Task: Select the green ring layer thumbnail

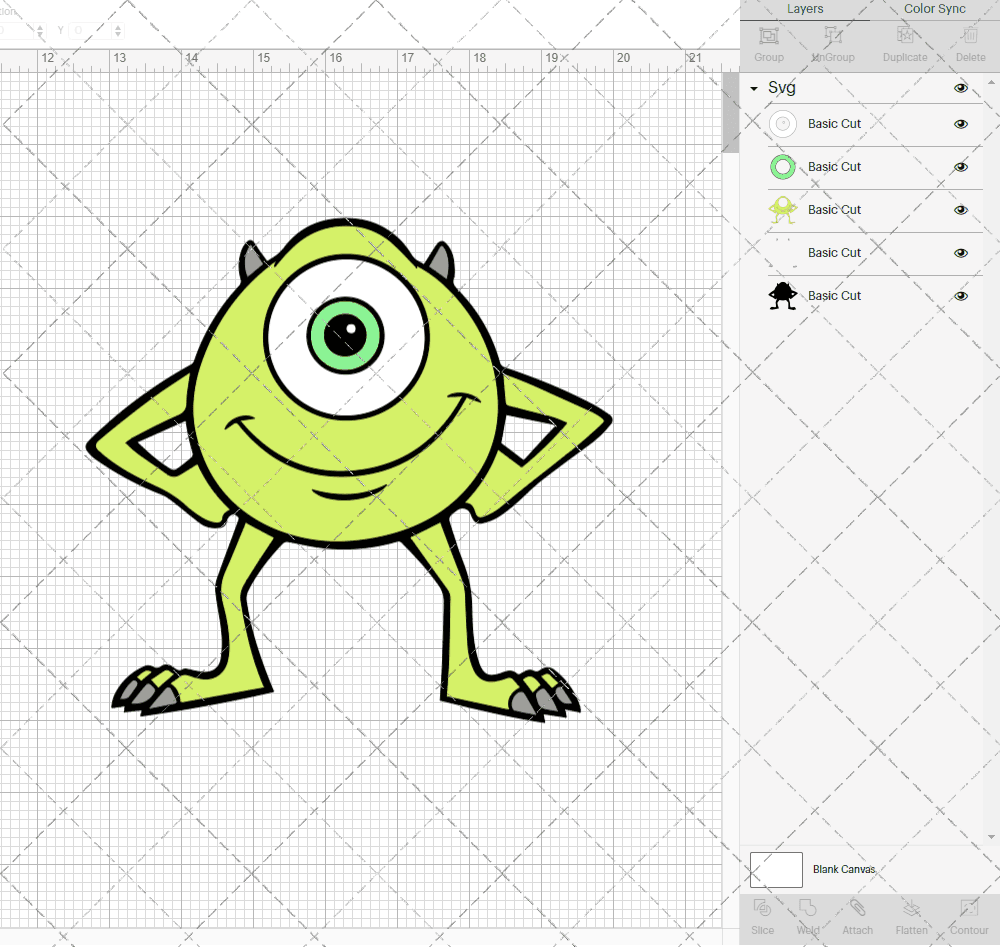Action: (x=783, y=167)
